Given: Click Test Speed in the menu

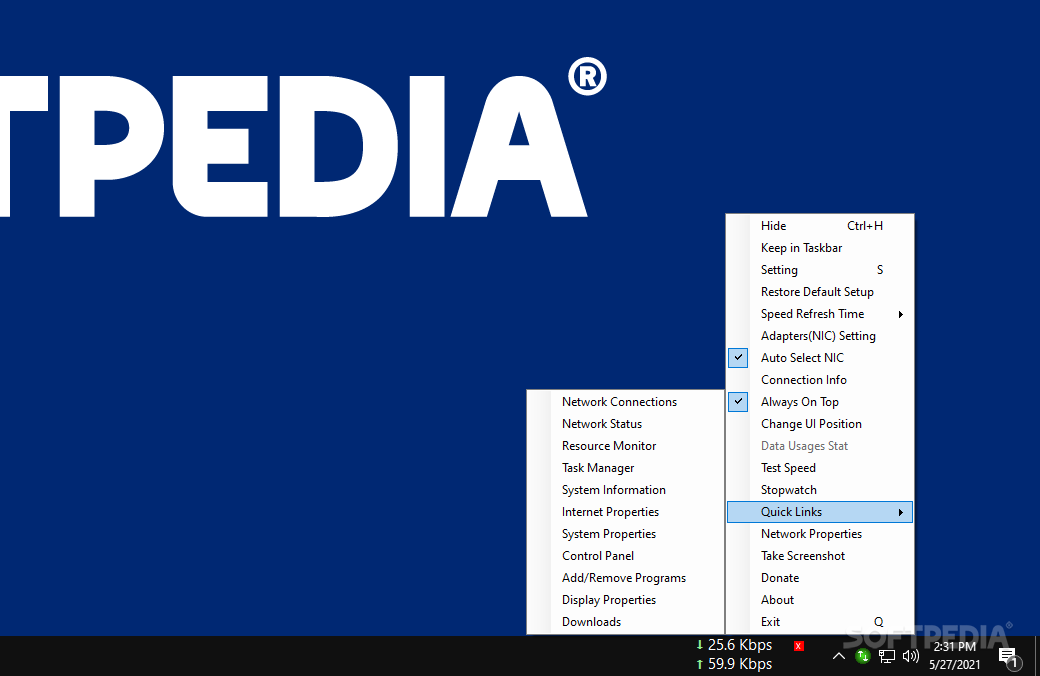Looking at the screenshot, I should coord(820,468).
